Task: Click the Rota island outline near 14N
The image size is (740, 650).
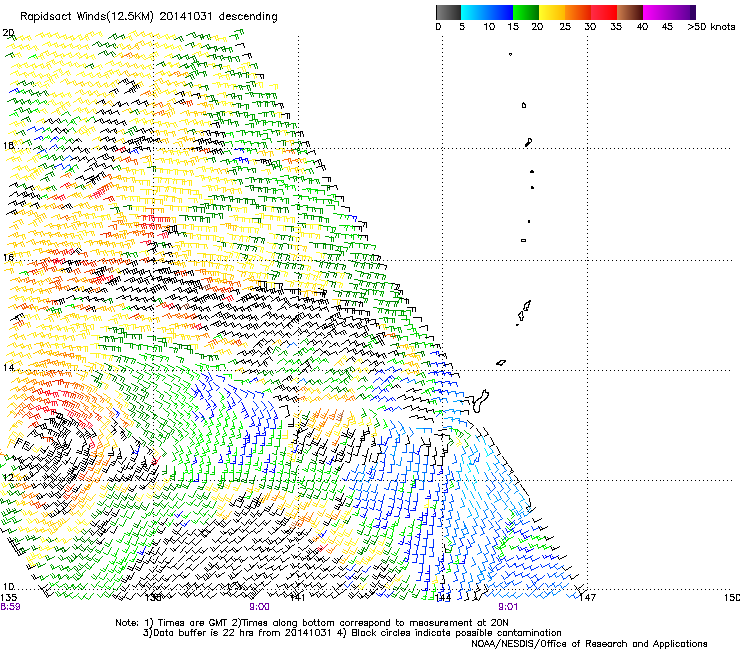Action: pos(501,363)
